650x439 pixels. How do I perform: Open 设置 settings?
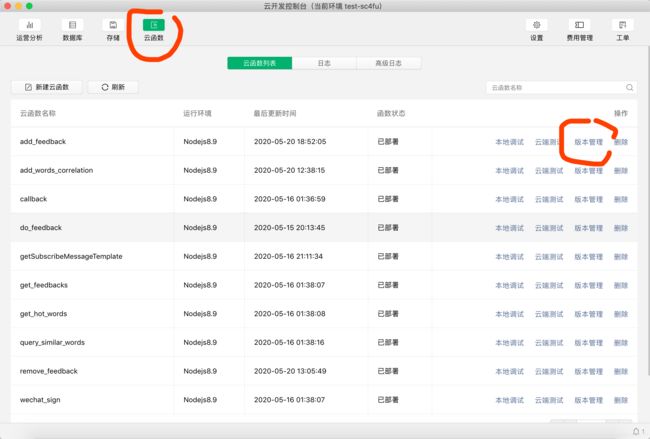pyautogui.click(x=536, y=30)
